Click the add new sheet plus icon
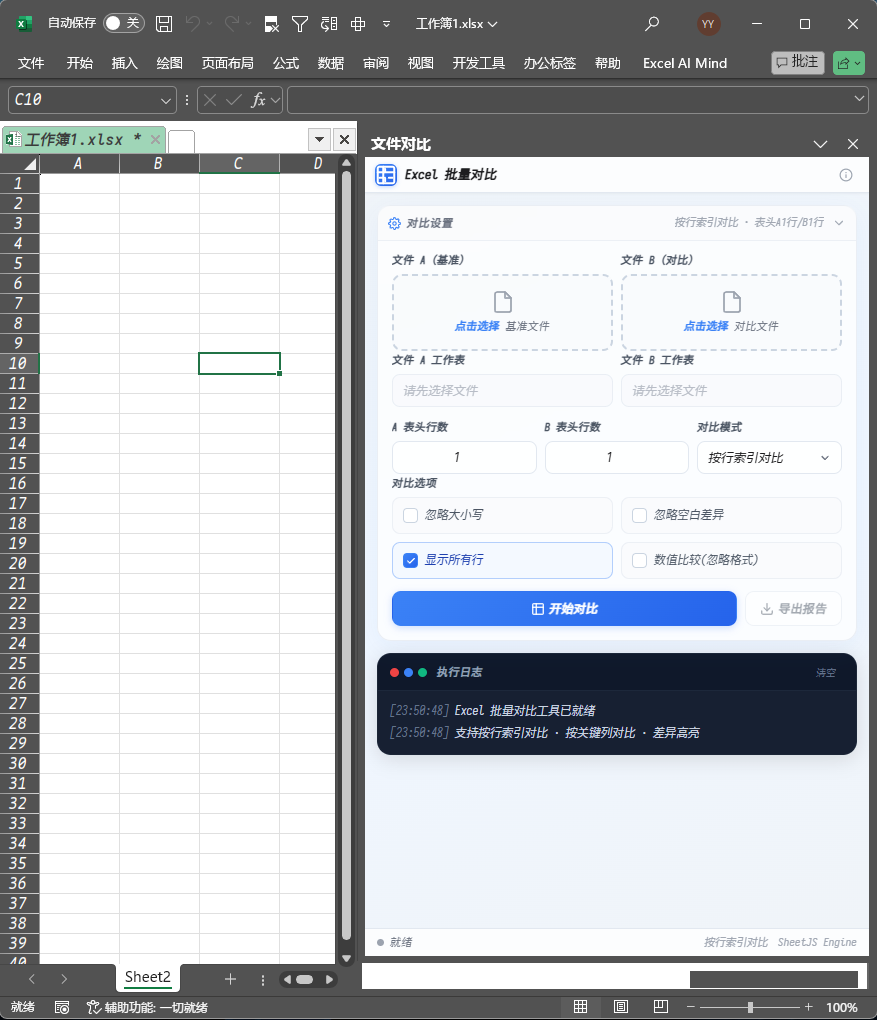 pos(230,979)
